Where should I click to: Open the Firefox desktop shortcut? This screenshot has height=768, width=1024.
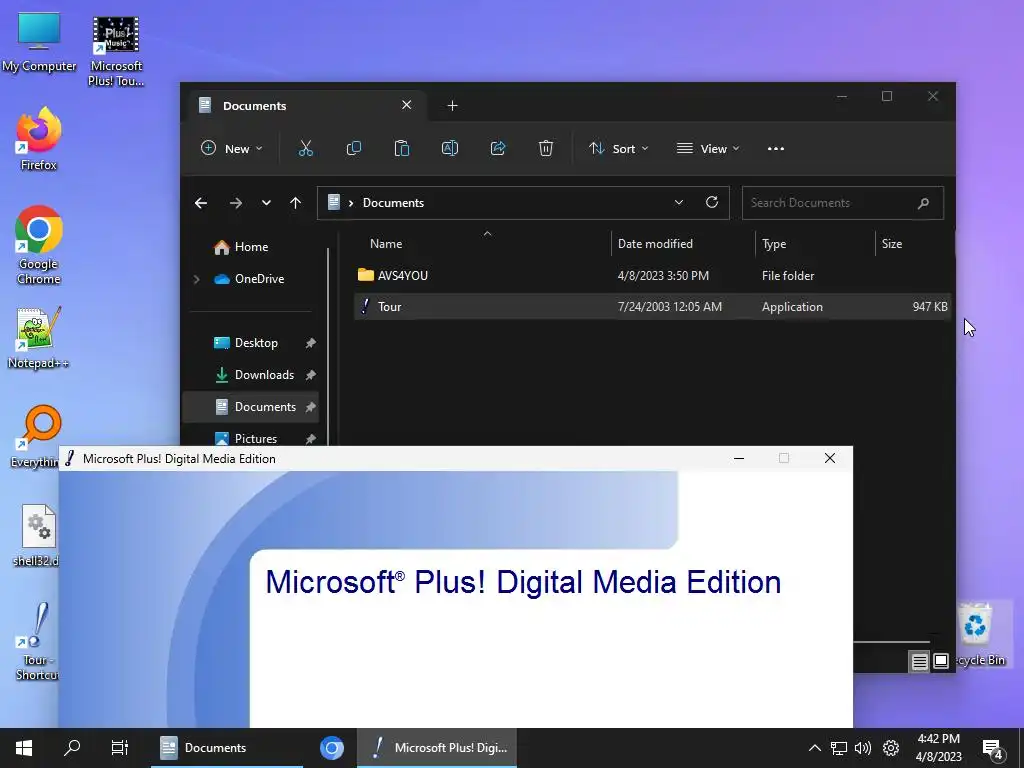(39, 139)
